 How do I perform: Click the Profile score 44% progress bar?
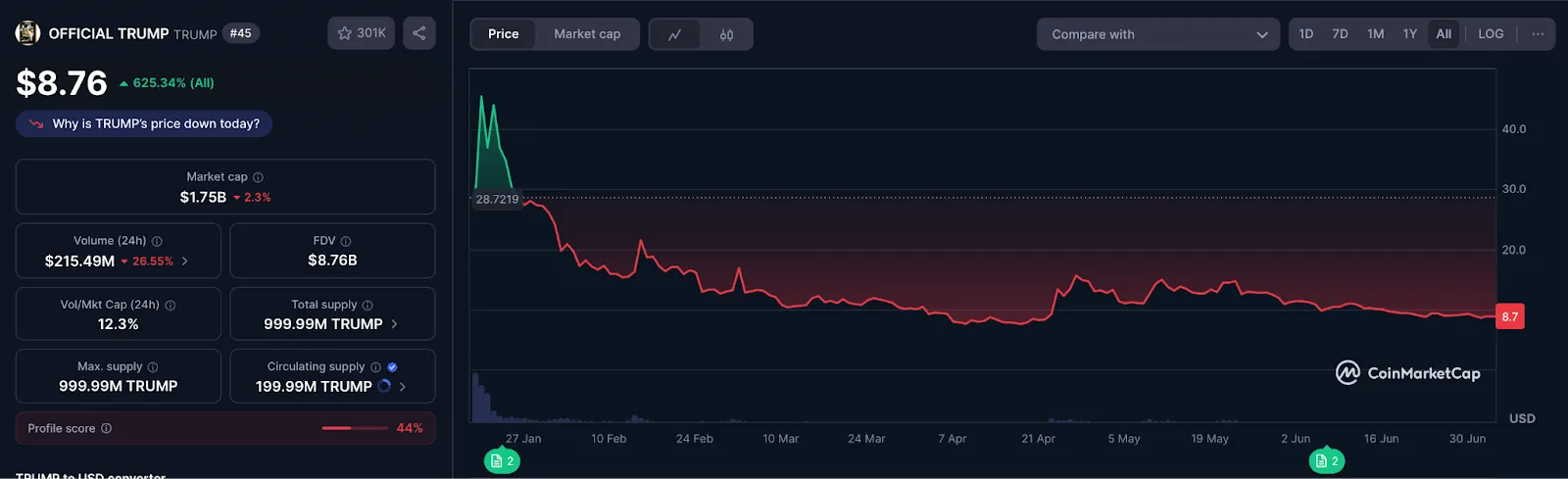355,428
